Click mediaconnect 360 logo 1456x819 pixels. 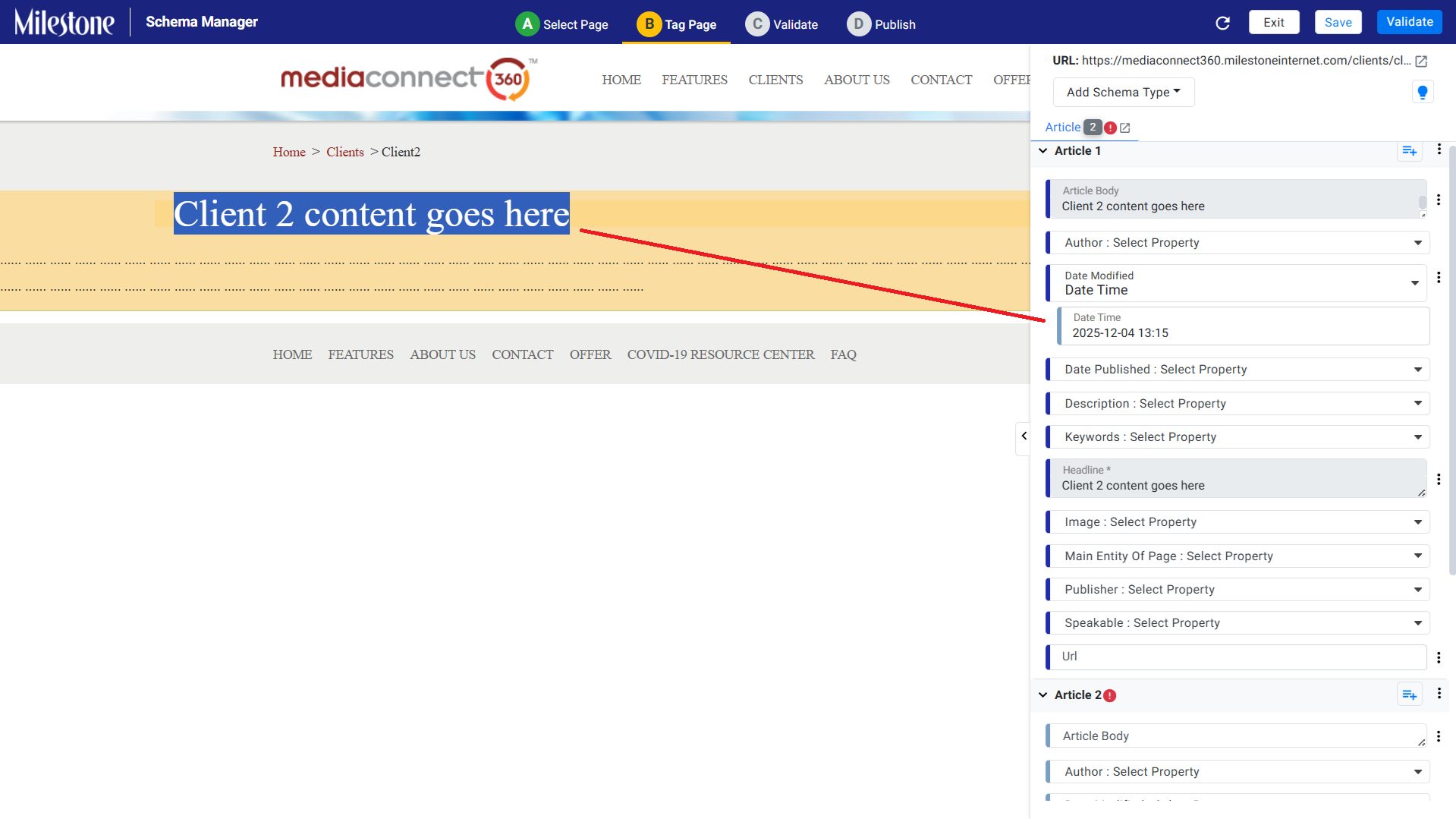409,79
